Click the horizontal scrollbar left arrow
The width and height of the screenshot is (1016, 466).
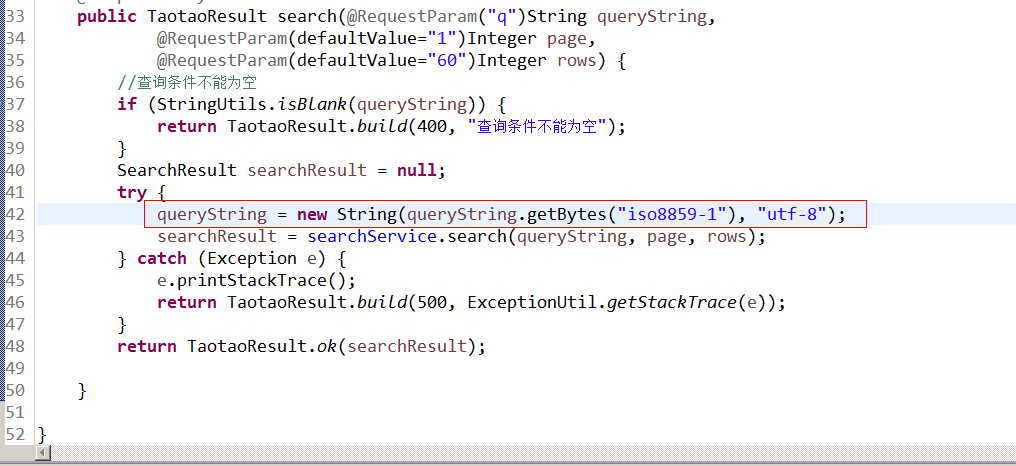pyautogui.click(x=43, y=452)
